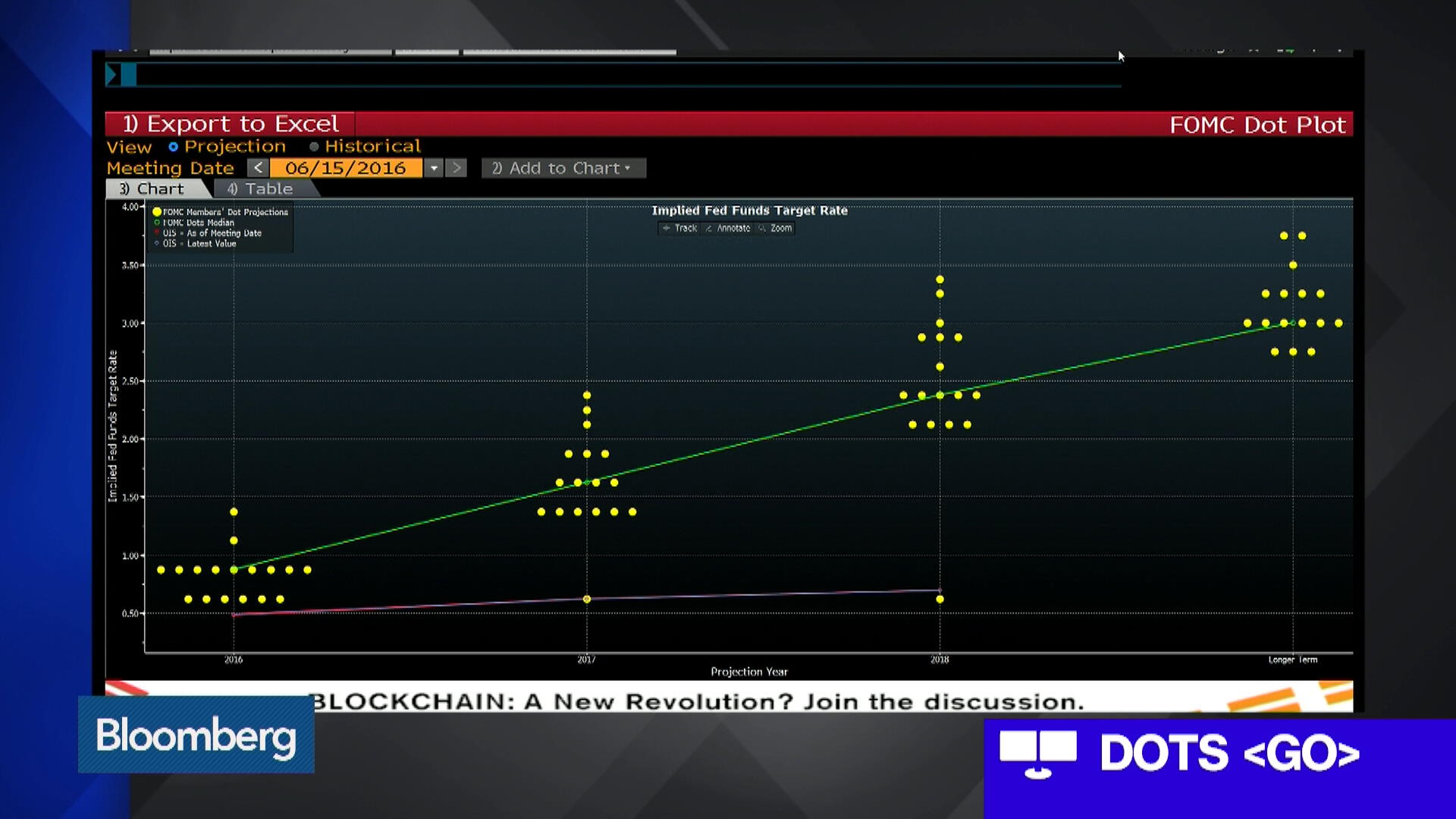This screenshot has width=1456, height=819.
Task: Open the meeting date dropdown arrow
Action: [x=434, y=168]
